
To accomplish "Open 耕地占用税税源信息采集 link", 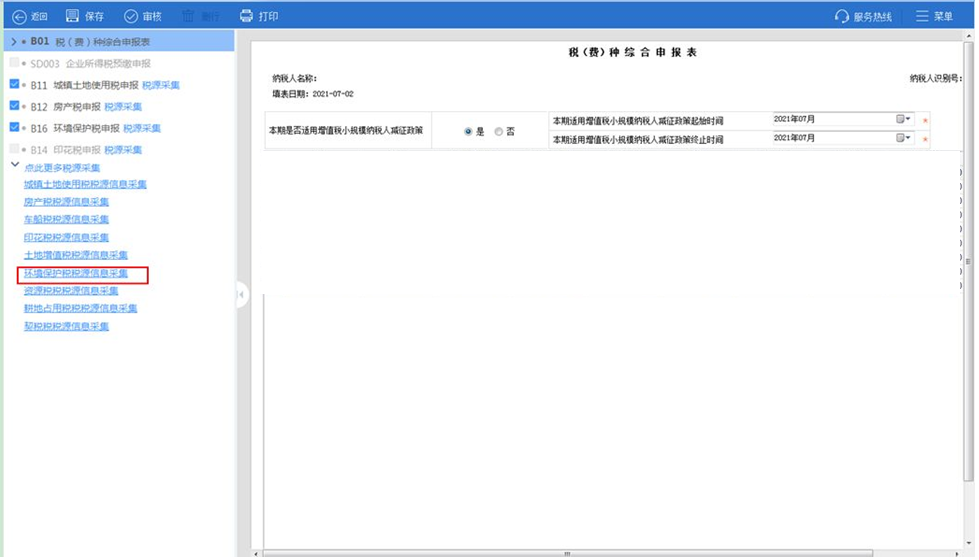I will coord(81,308).
